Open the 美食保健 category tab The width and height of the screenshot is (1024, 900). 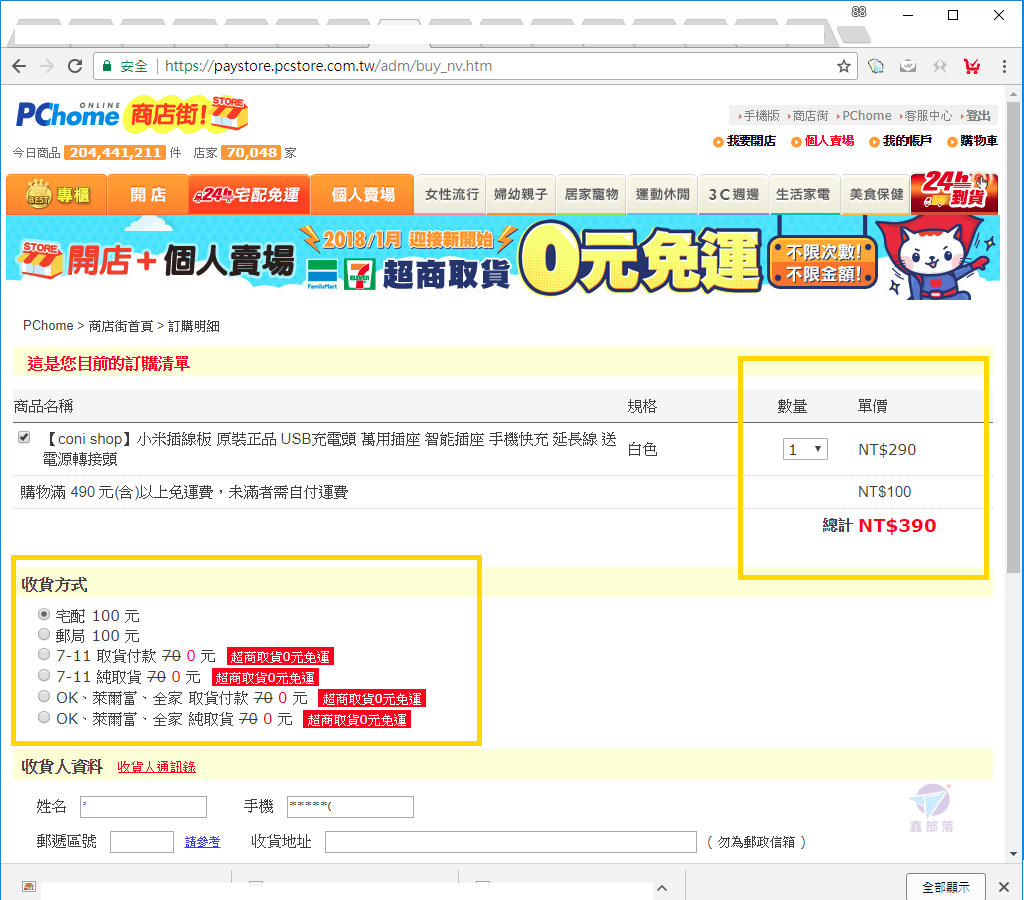coord(876,195)
